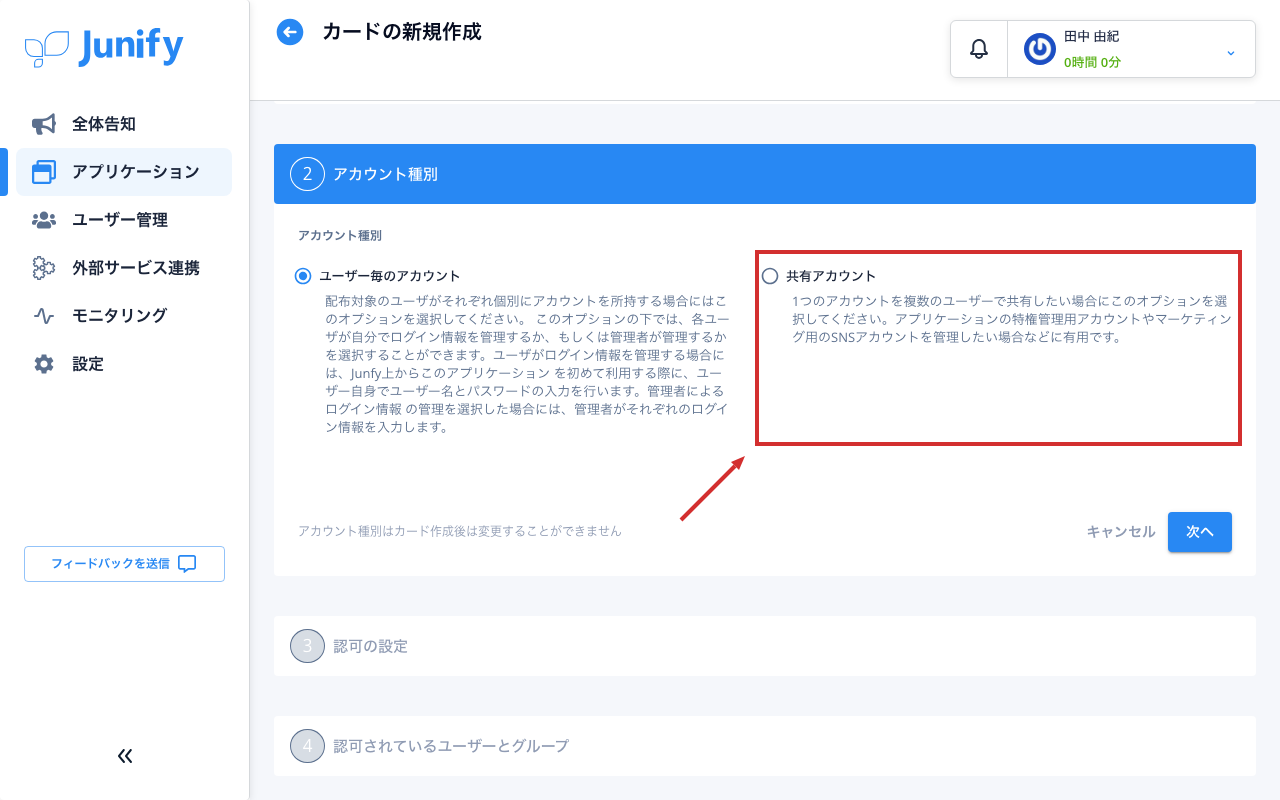Viewport: 1280px width, 800px height.
Task: Click the 設定 gear icon
Action: tap(44, 364)
